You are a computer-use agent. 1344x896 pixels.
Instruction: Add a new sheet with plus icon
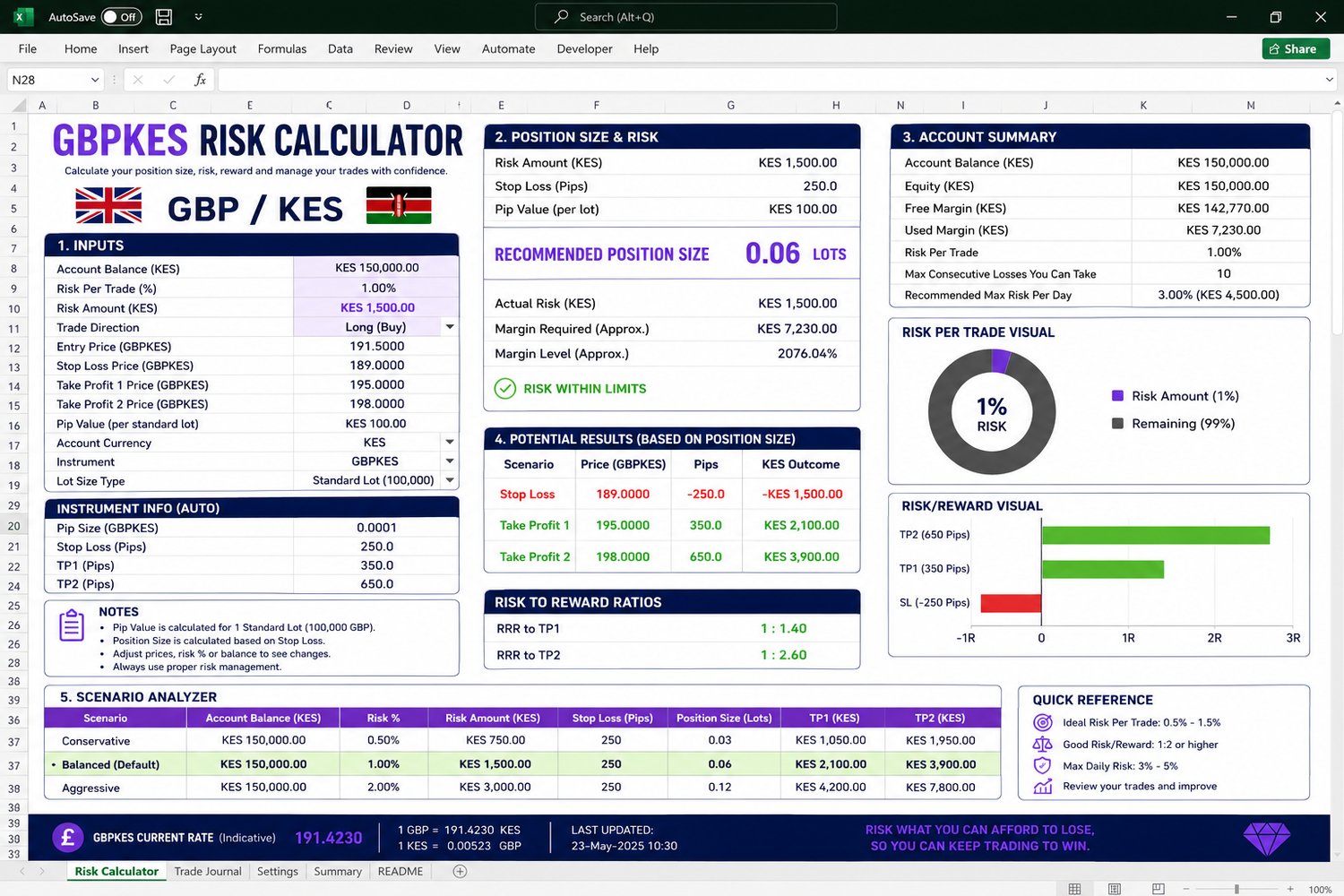[460, 871]
